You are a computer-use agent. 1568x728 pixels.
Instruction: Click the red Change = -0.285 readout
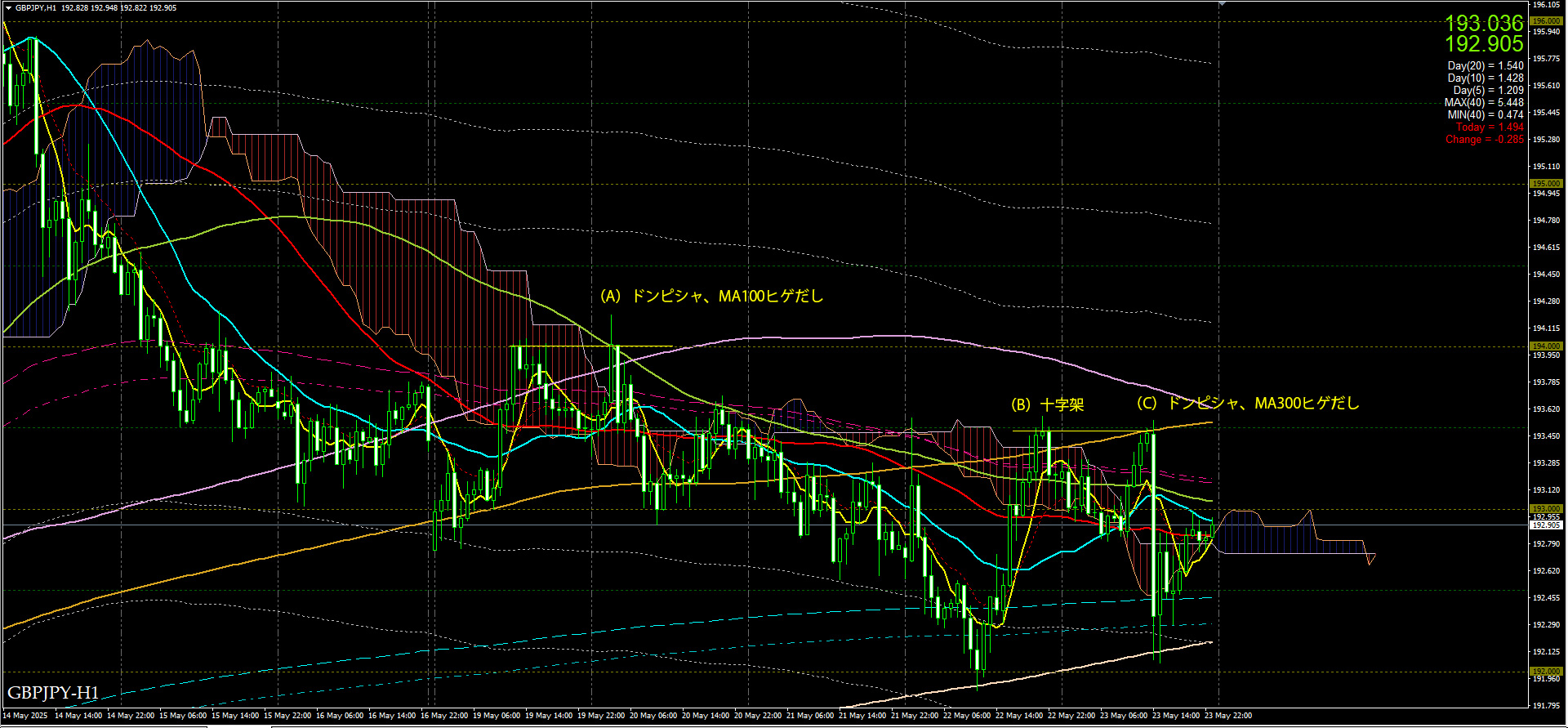click(1485, 139)
